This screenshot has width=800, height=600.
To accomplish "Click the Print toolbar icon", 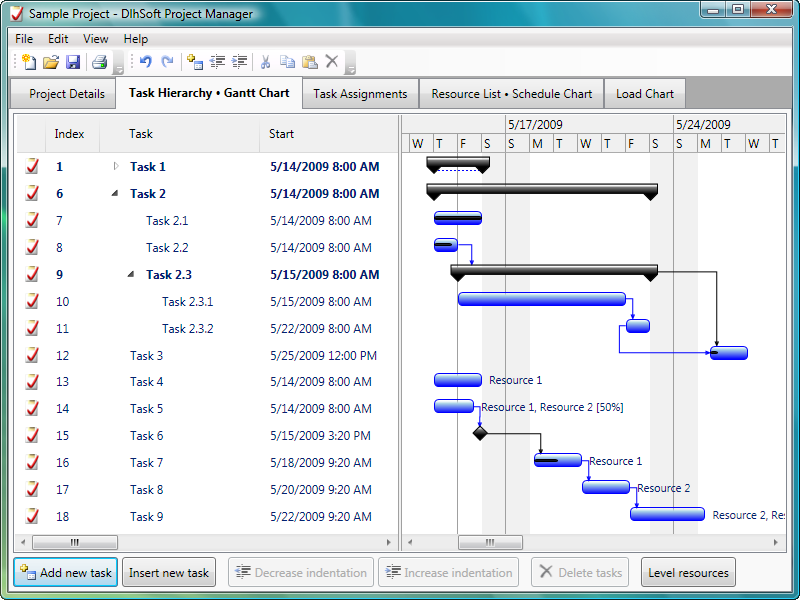I will 99,62.
